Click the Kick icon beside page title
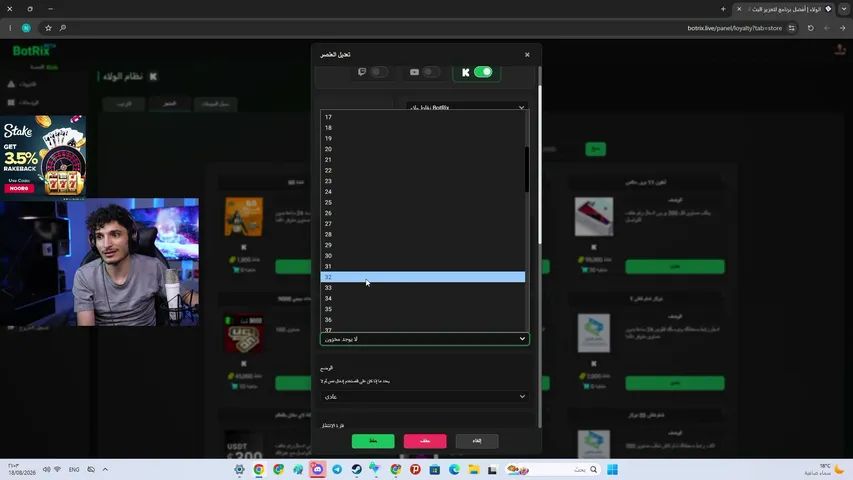This screenshot has width=853, height=480. [x=153, y=77]
